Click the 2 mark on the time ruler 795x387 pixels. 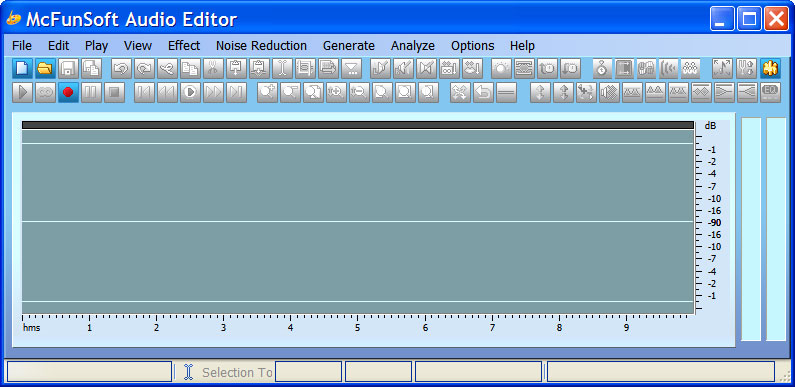[x=156, y=328]
